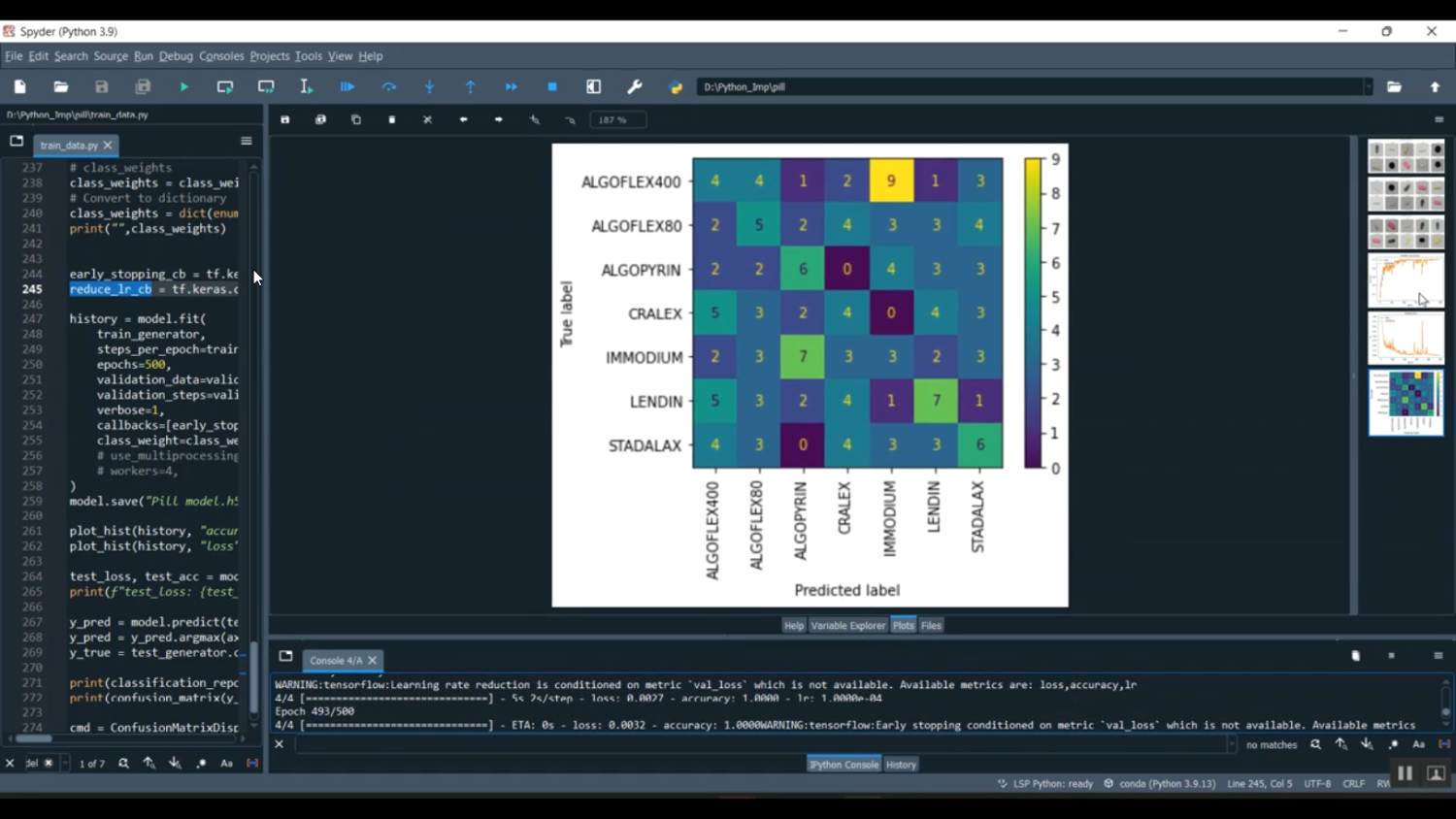This screenshot has width=1456, height=819.
Task: Open the PYTHONPATH manager Python icon
Action: 677,87
